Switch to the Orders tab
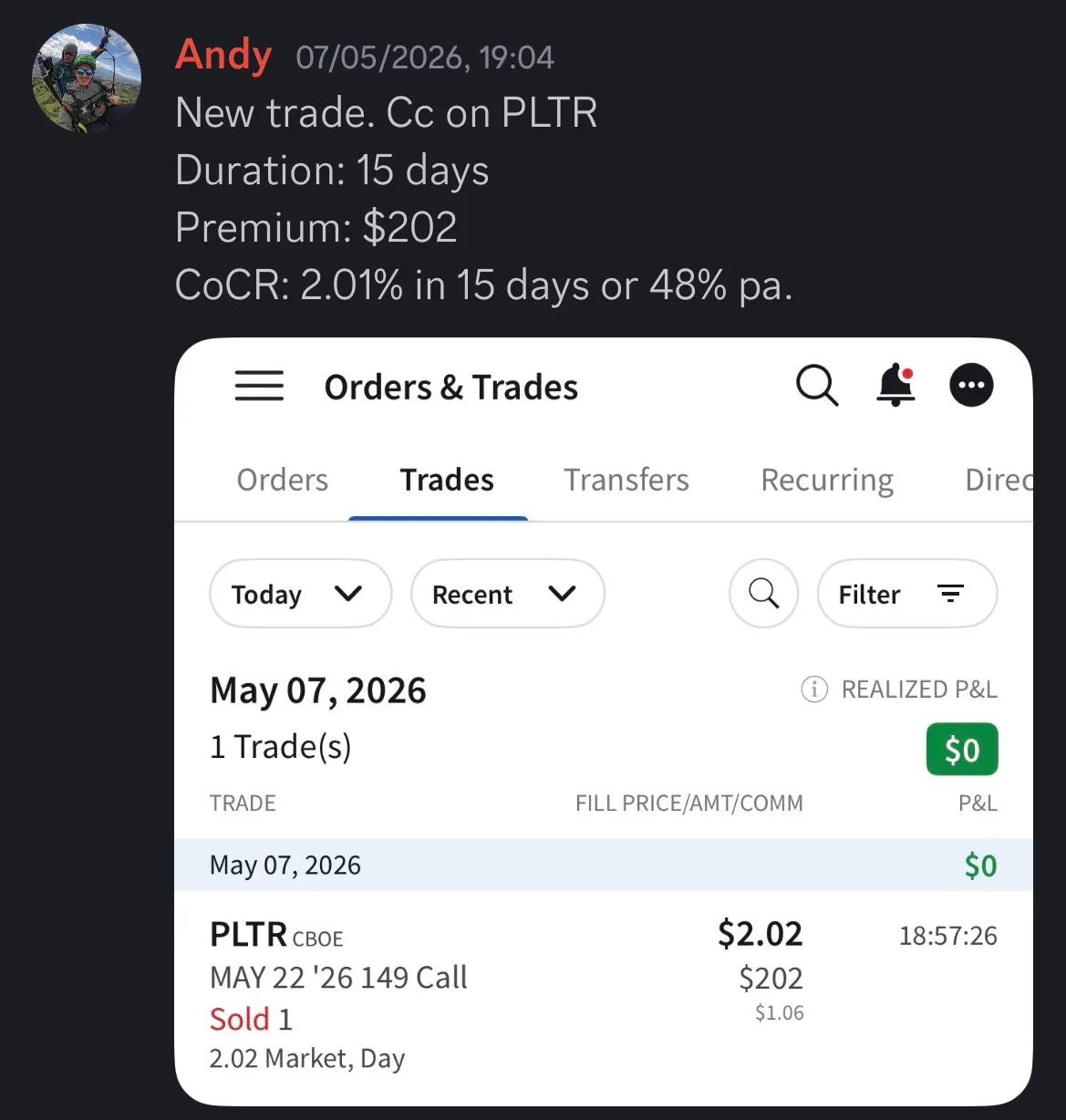The height and width of the screenshot is (1120, 1066). 282,480
